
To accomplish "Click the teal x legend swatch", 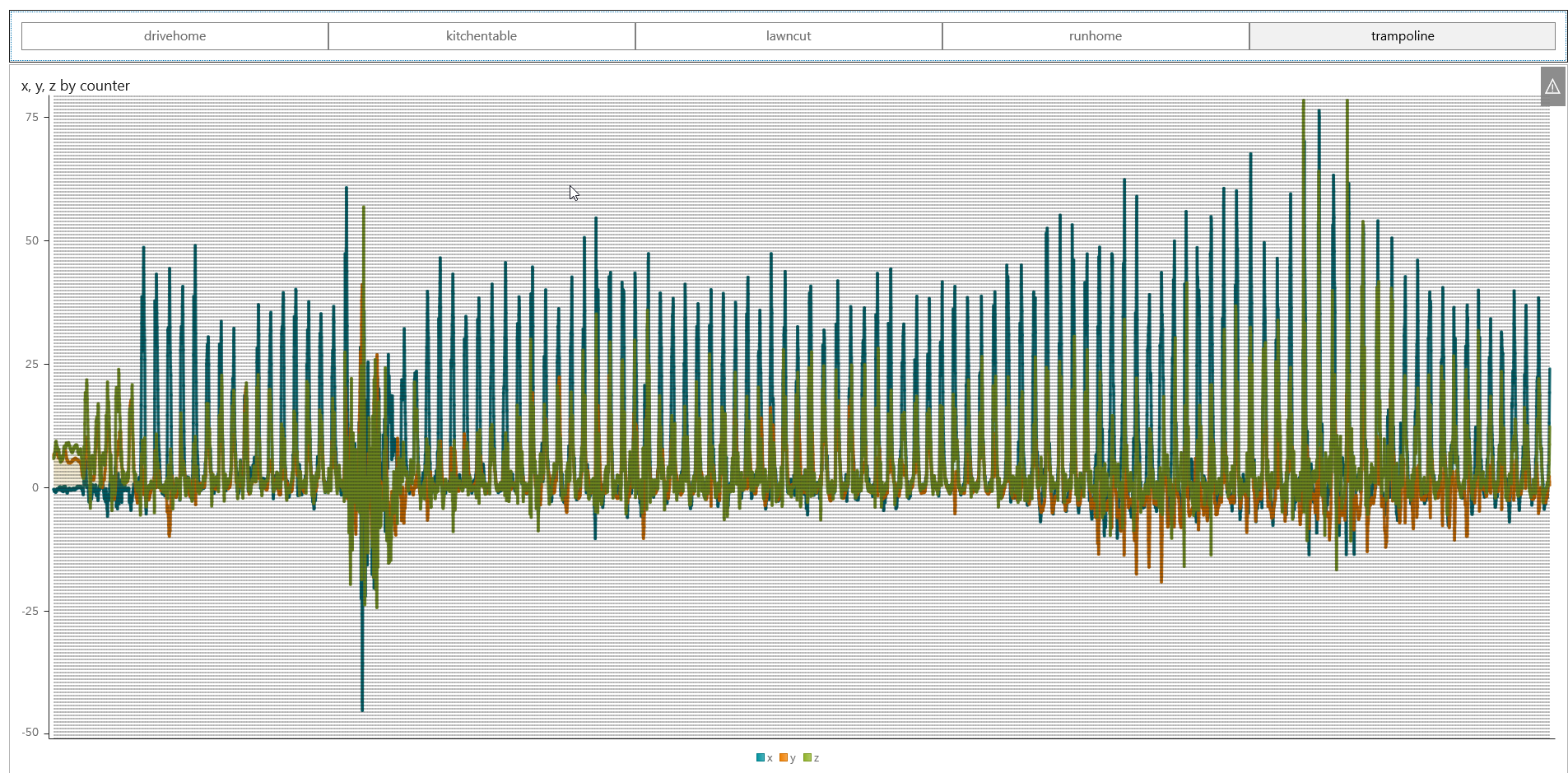I will [x=761, y=758].
